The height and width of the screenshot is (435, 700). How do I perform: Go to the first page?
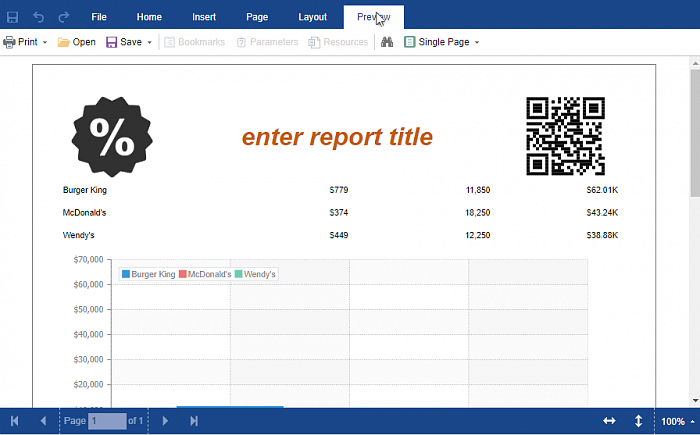15,421
